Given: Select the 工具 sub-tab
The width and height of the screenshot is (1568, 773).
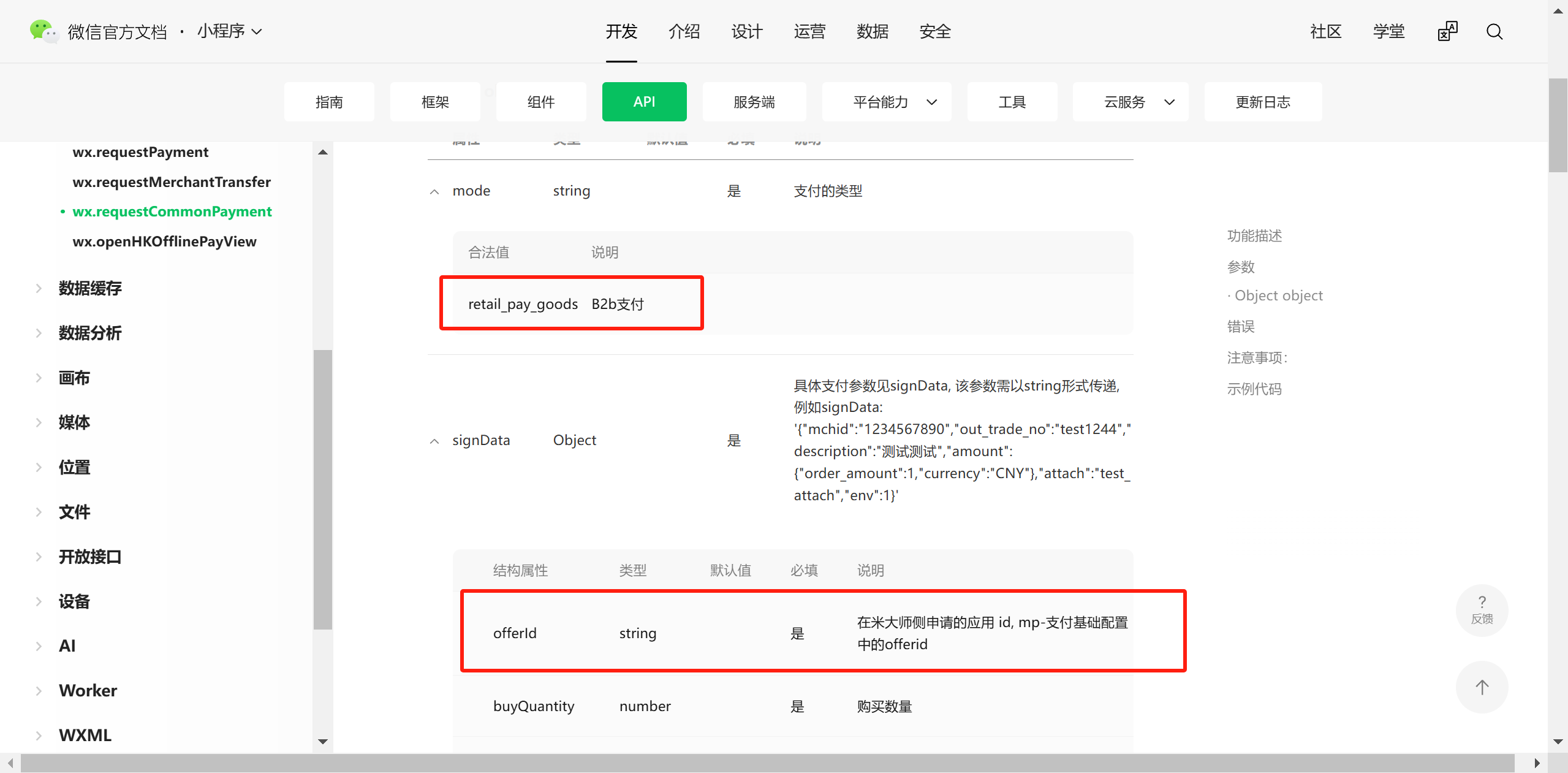Looking at the screenshot, I should coord(1012,102).
